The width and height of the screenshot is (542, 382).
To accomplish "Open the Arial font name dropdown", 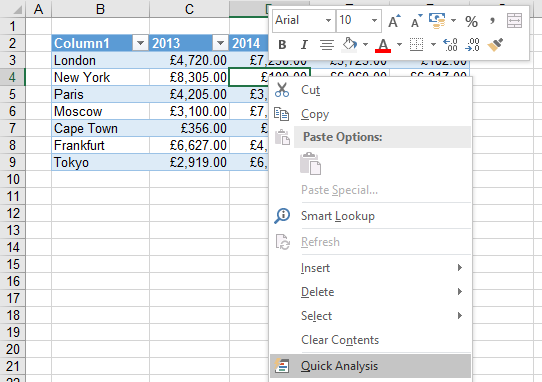I will [328, 20].
